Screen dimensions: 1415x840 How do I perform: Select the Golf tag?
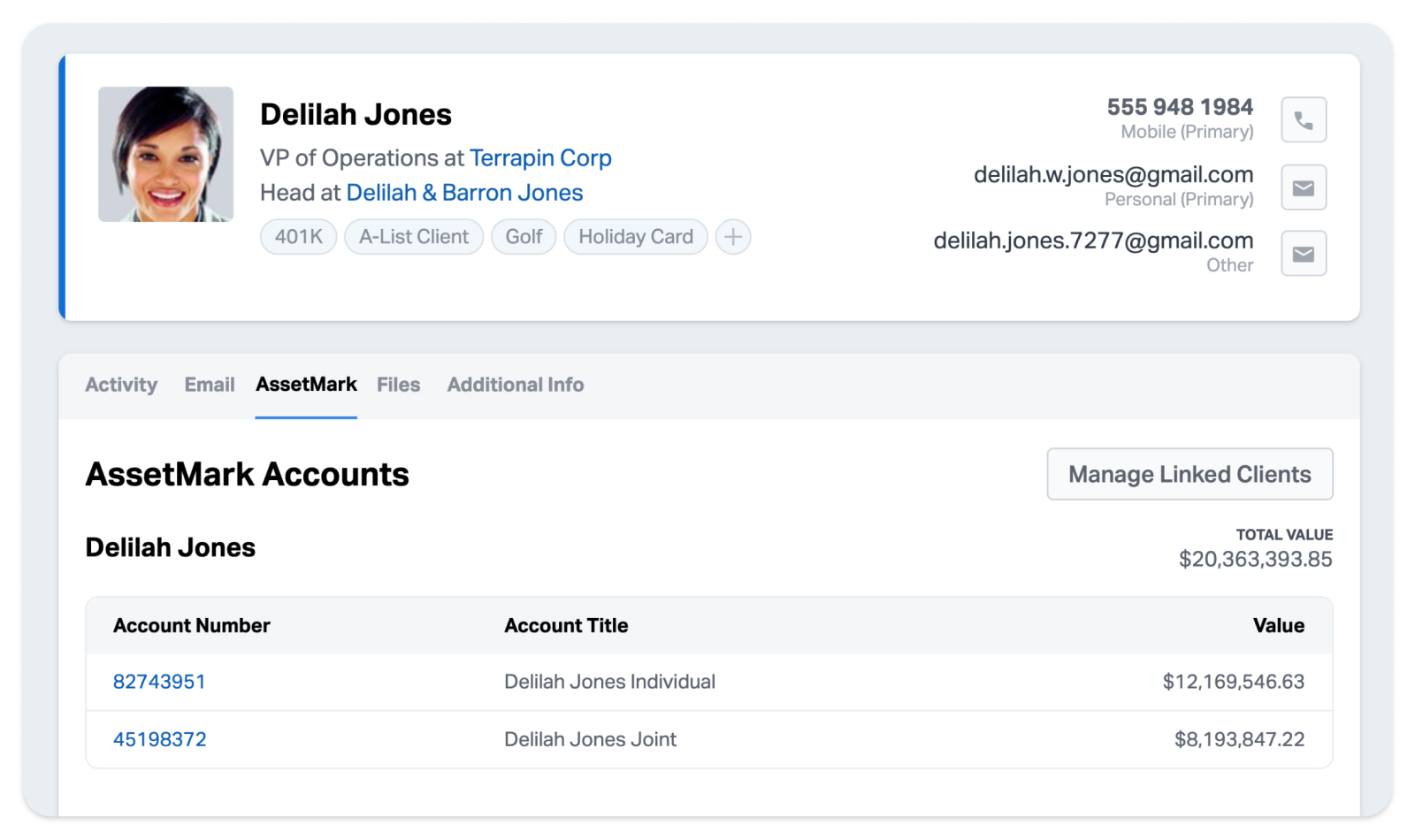click(523, 237)
